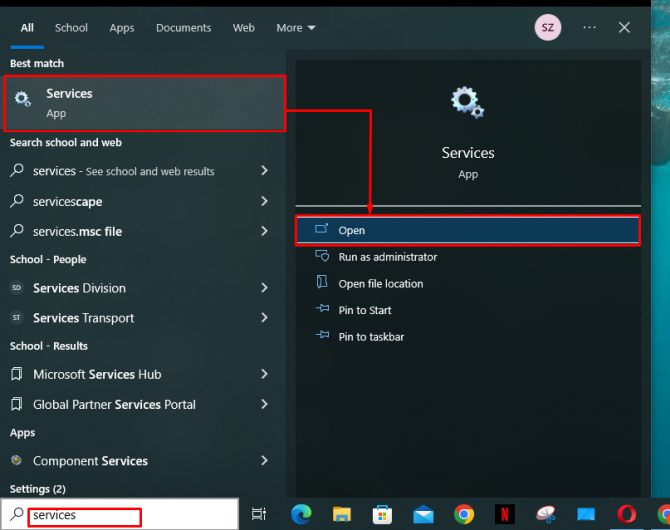Expand the Services Division result arrow
The width and height of the screenshot is (670, 530).
point(264,288)
